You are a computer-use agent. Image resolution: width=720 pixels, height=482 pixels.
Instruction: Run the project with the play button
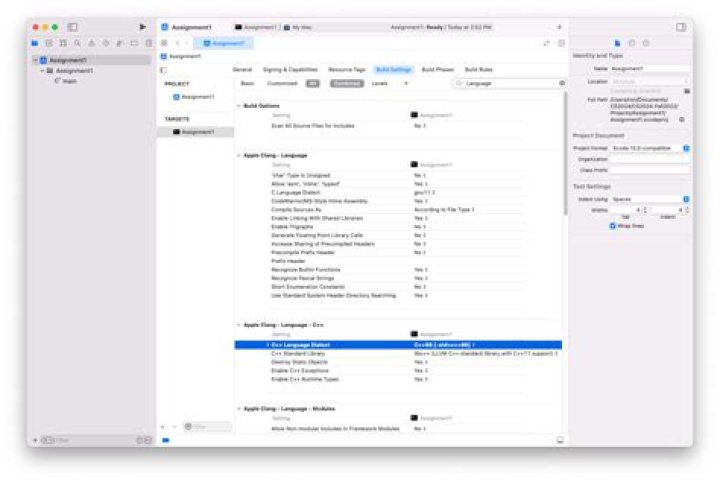click(x=142, y=27)
